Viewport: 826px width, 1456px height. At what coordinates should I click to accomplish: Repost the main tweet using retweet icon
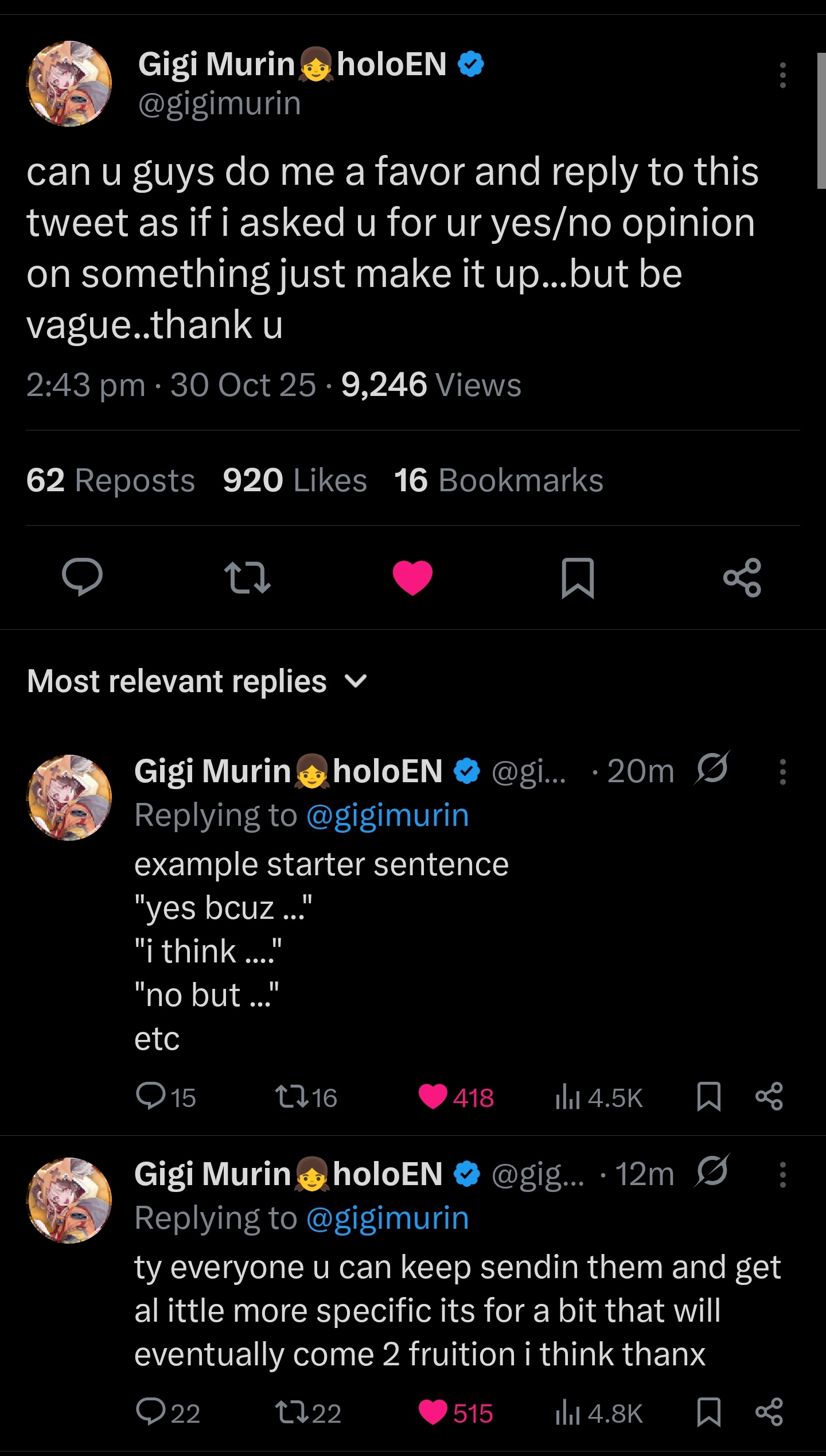click(x=247, y=577)
